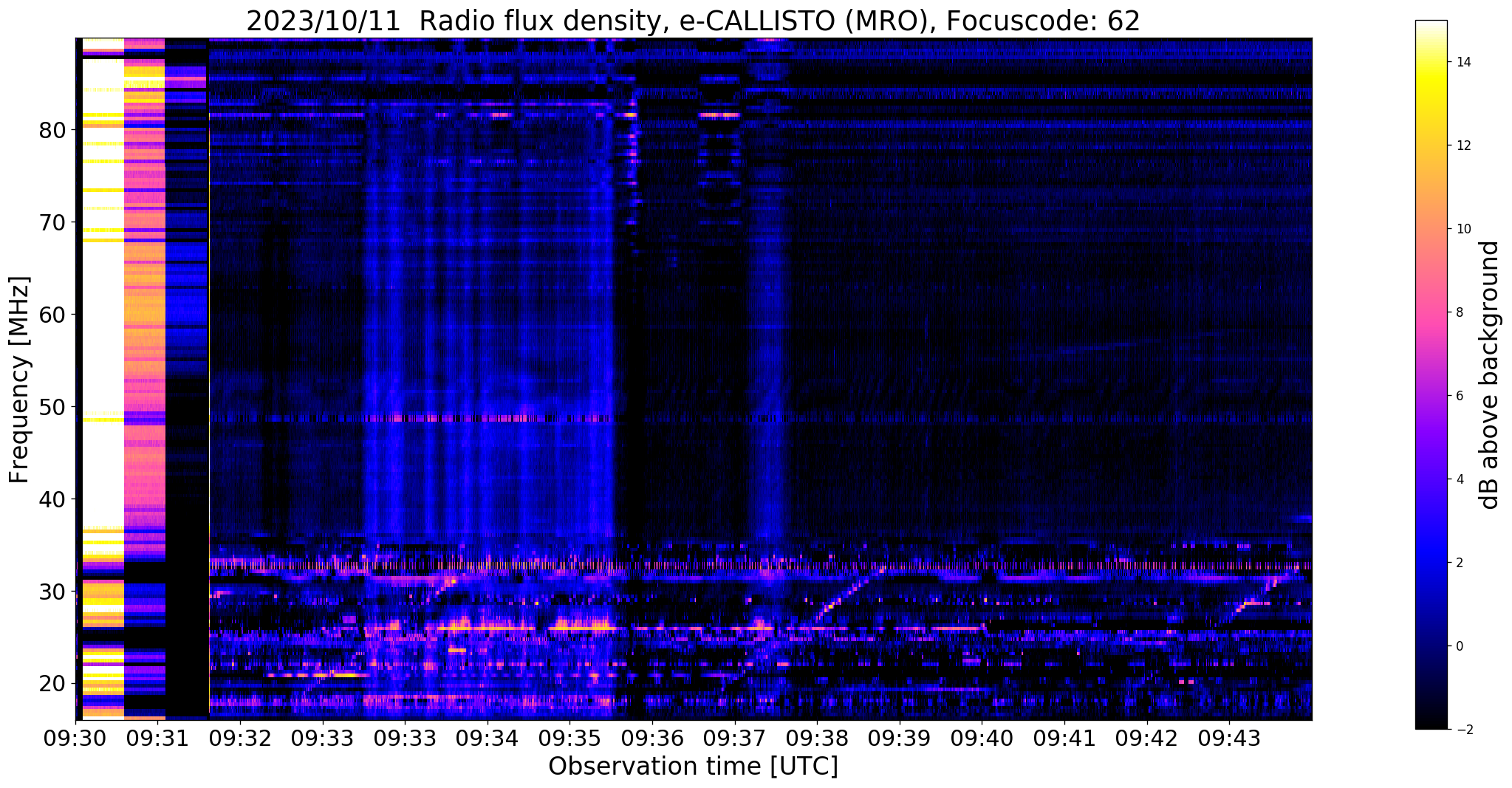The height and width of the screenshot is (788, 1512).
Task: Click the 09:30 time tick label
Action: pos(75,739)
